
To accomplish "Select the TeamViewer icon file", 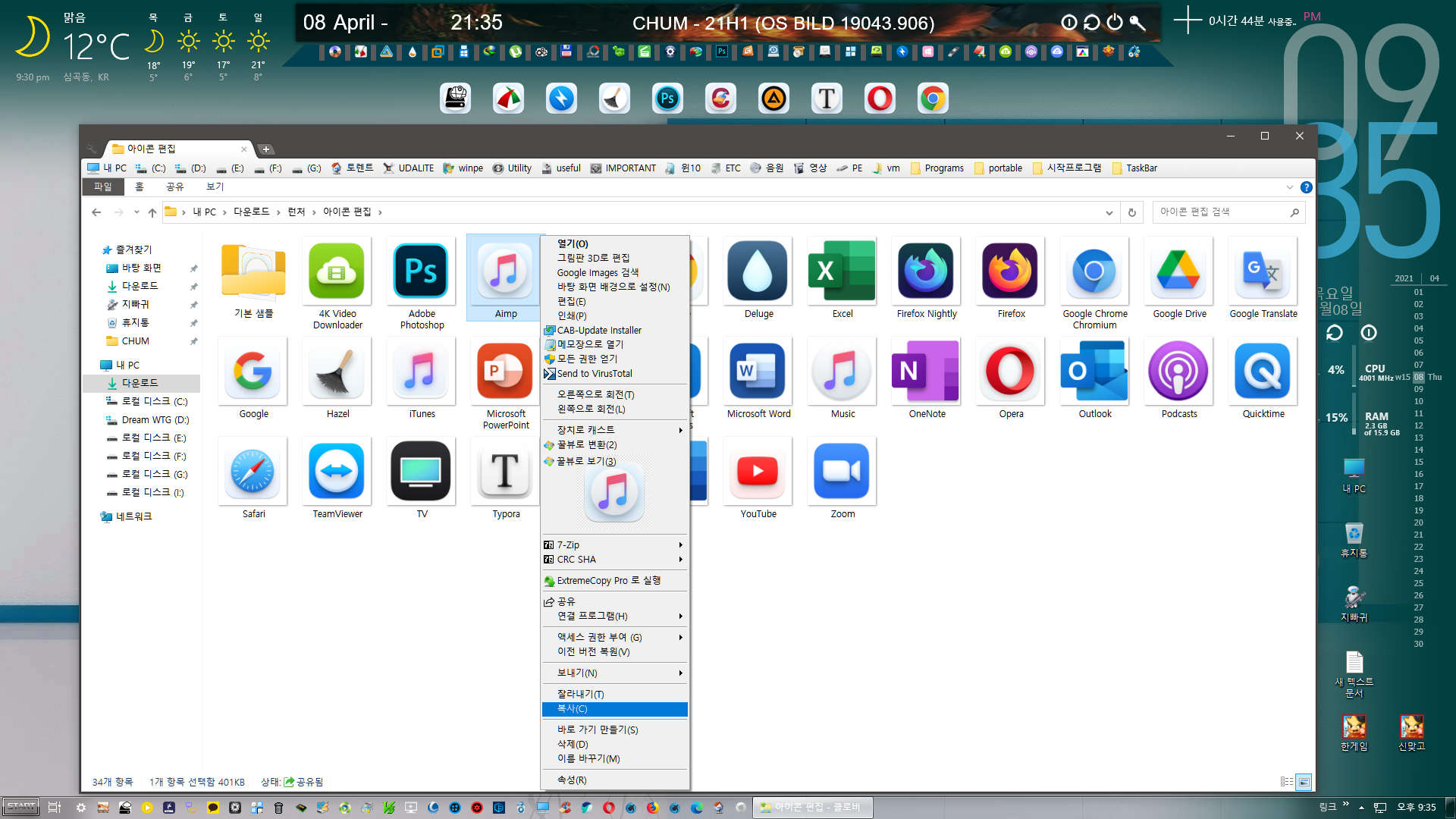I will tap(337, 478).
